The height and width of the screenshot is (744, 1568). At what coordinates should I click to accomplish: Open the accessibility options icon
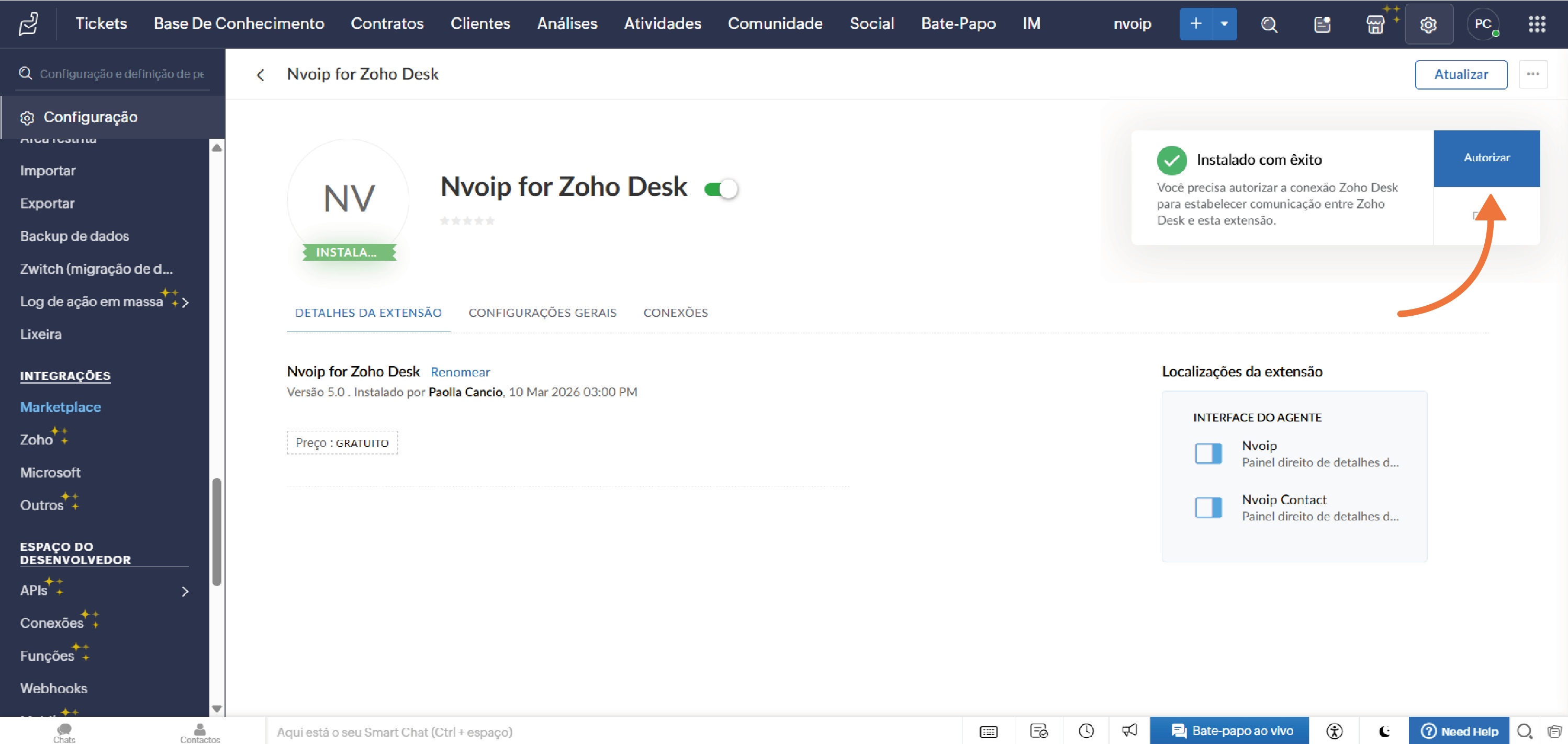point(1334,730)
